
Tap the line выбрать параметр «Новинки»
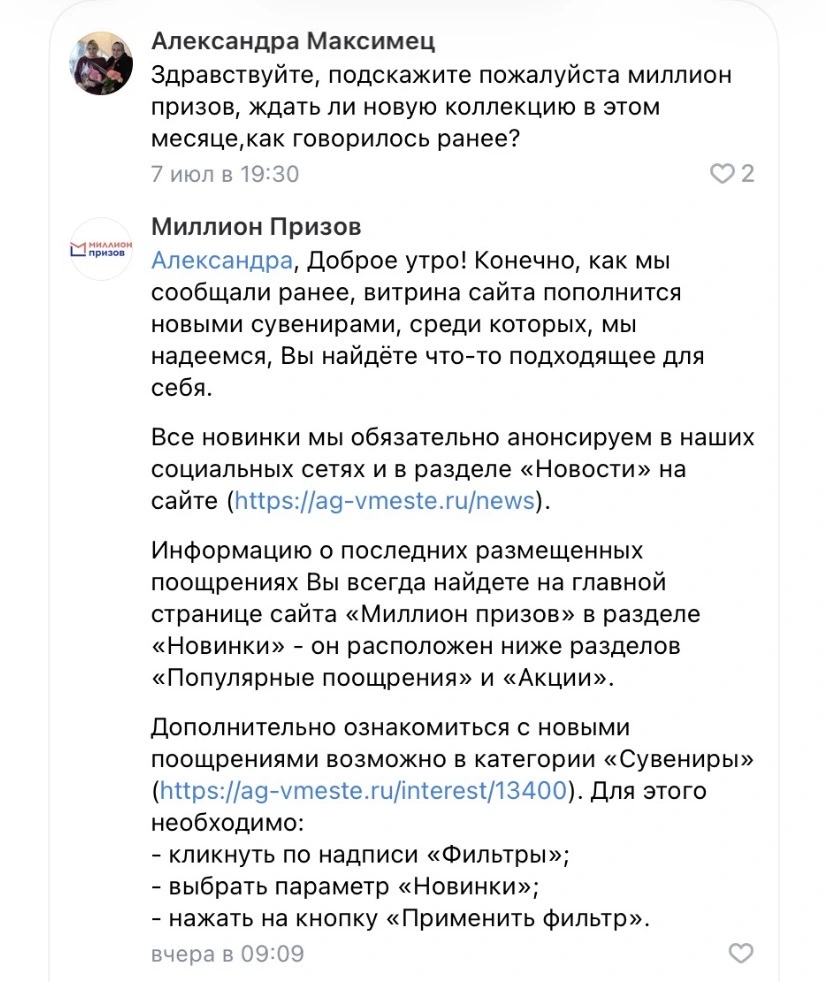click(x=346, y=887)
